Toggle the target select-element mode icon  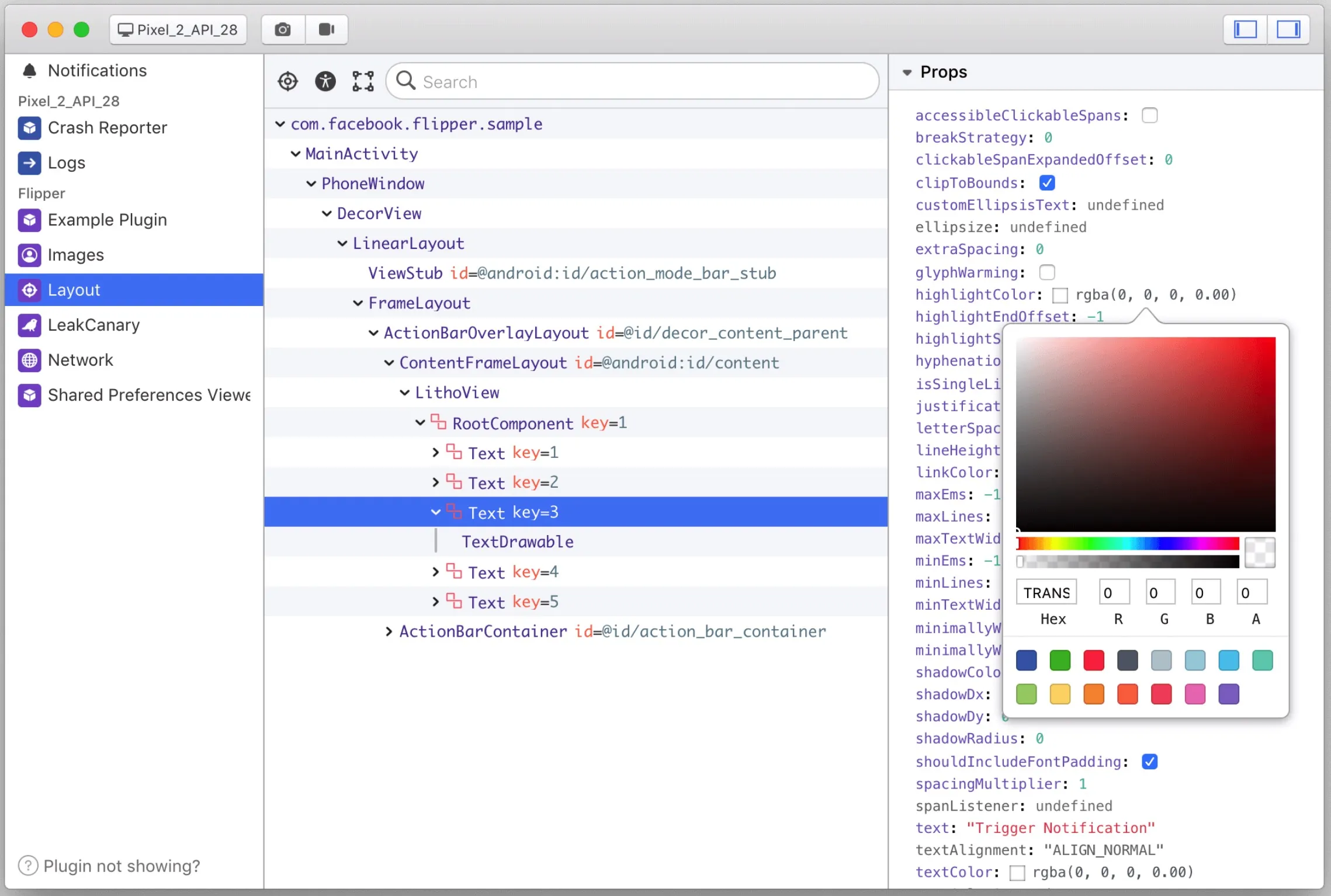pyautogui.click(x=287, y=81)
